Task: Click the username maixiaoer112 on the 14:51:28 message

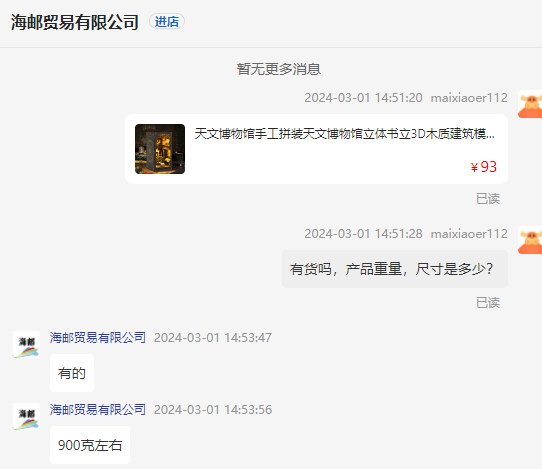Action: (469, 234)
